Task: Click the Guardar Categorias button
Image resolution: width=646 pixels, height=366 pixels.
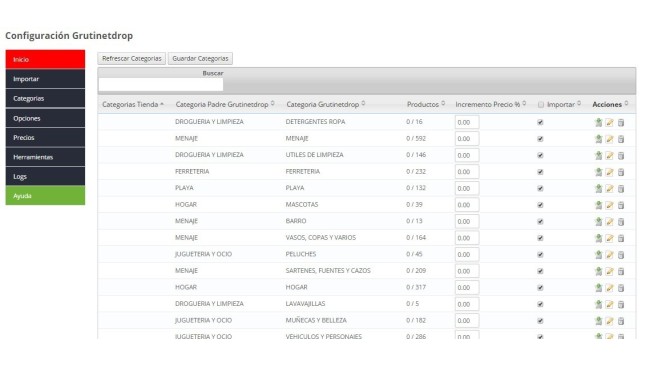Action: coord(200,59)
